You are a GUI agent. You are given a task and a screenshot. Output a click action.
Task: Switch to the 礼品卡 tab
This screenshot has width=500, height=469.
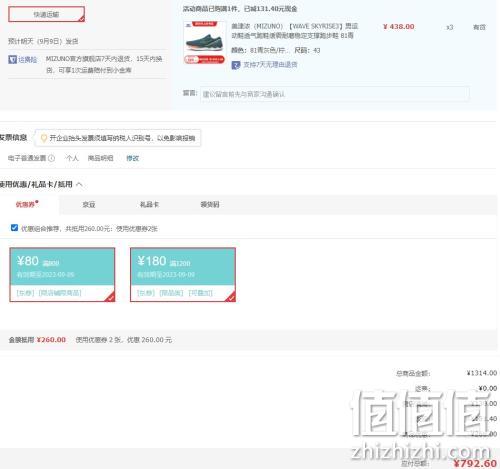pyautogui.click(x=149, y=204)
